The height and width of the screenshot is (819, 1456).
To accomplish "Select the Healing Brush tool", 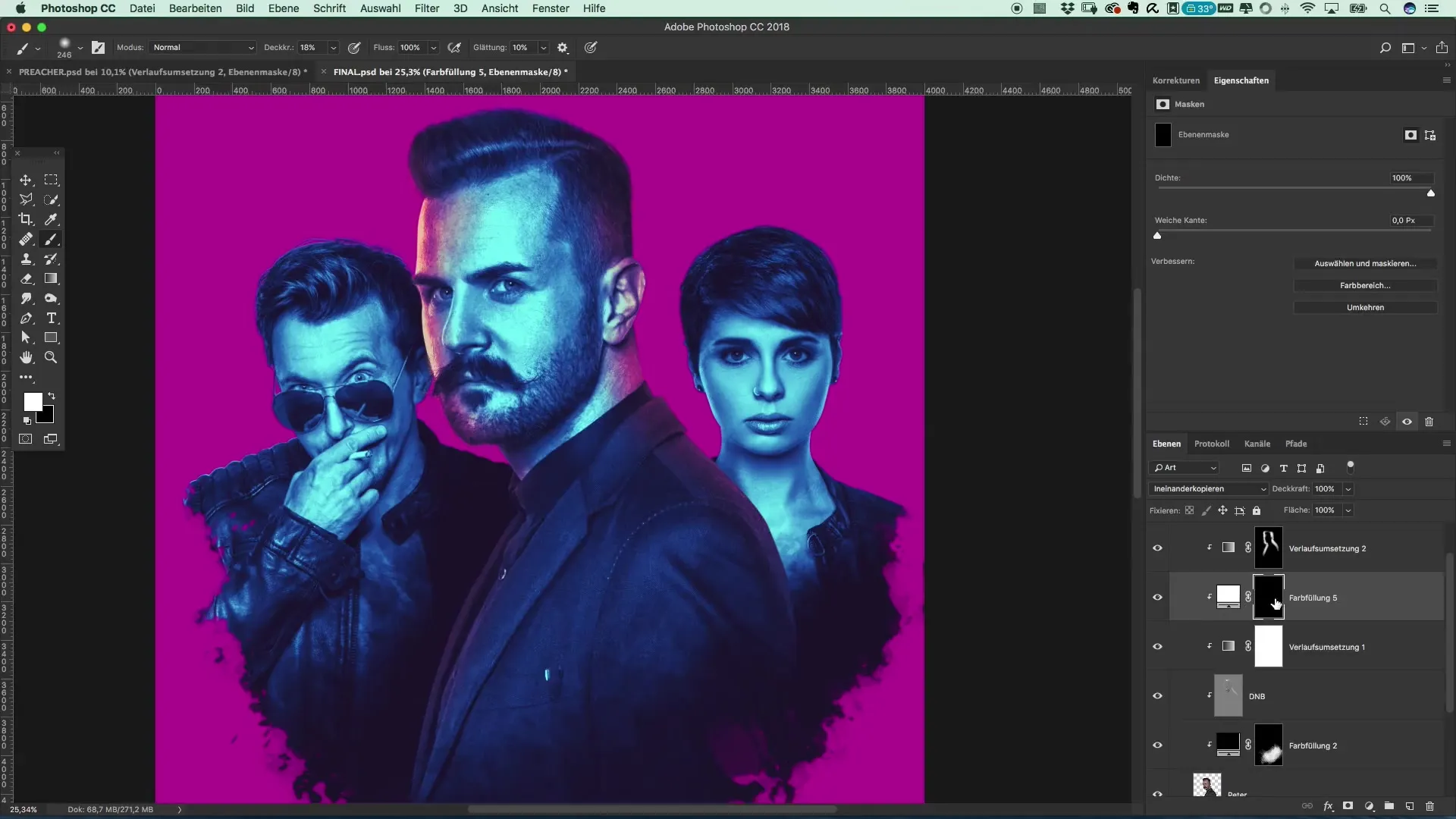I will 26,239.
